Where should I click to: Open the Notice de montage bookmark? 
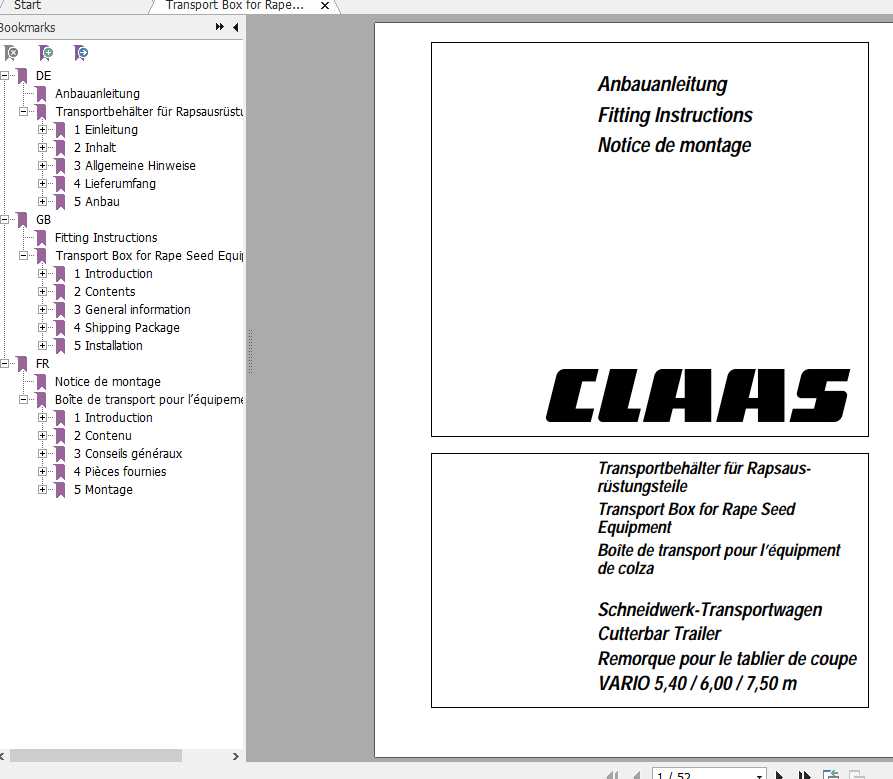[108, 382]
